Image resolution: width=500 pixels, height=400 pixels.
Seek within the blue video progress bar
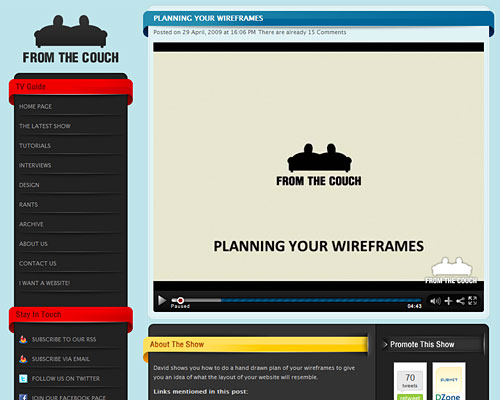pos(321,300)
